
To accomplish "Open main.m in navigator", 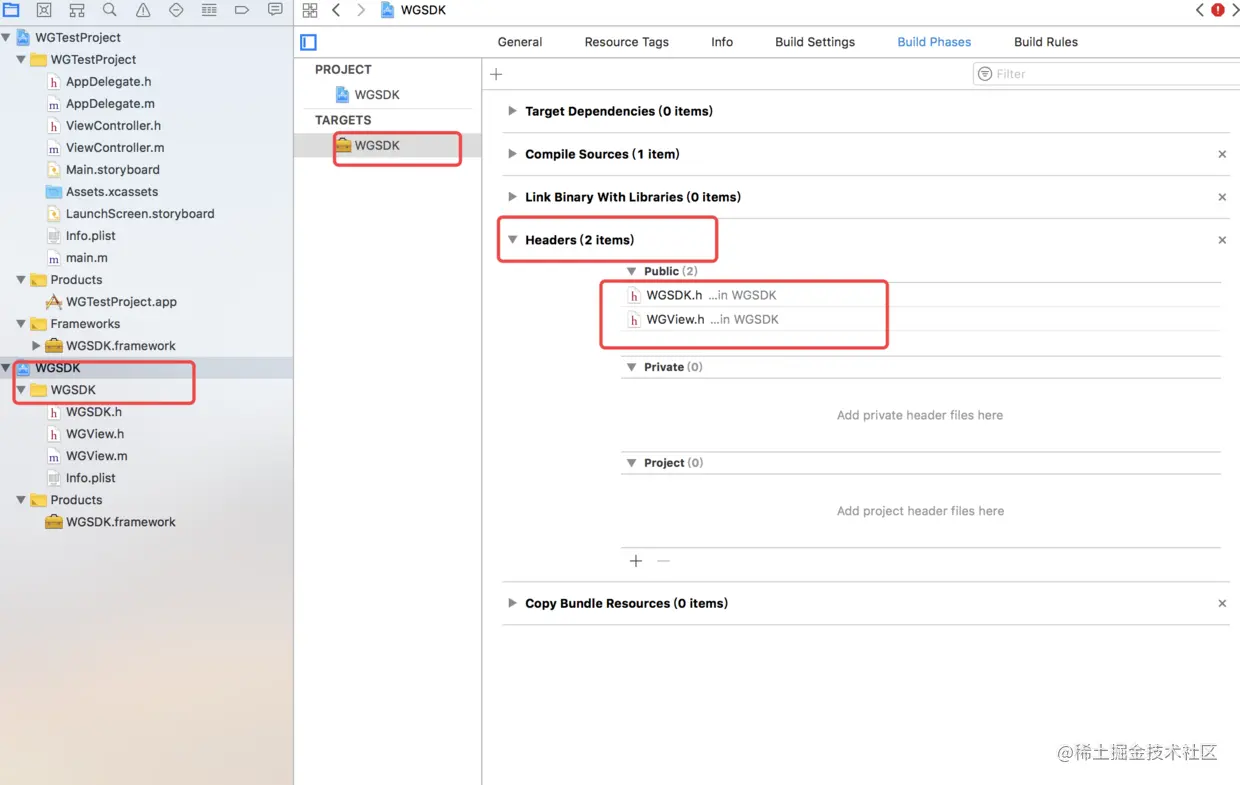I will (86, 258).
